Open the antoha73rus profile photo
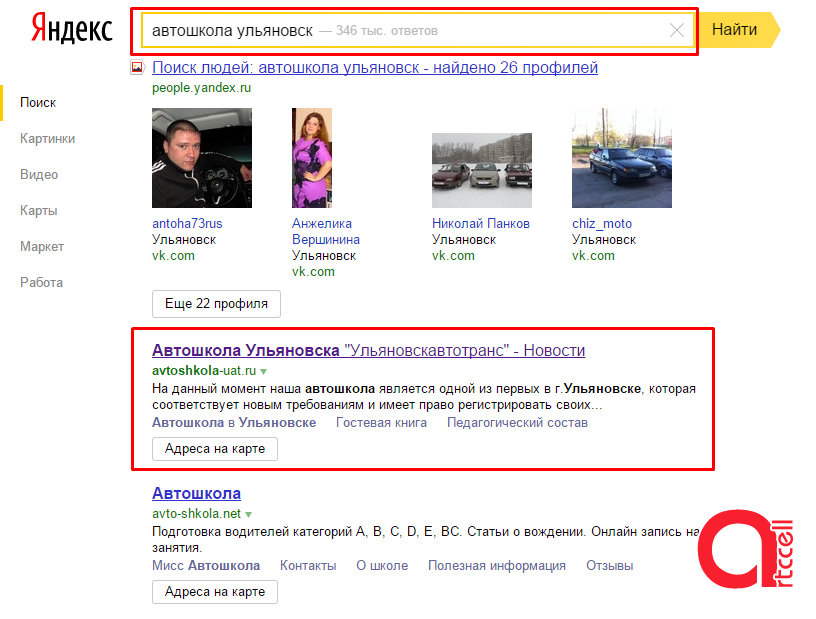The width and height of the screenshot is (816, 619). point(202,158)
